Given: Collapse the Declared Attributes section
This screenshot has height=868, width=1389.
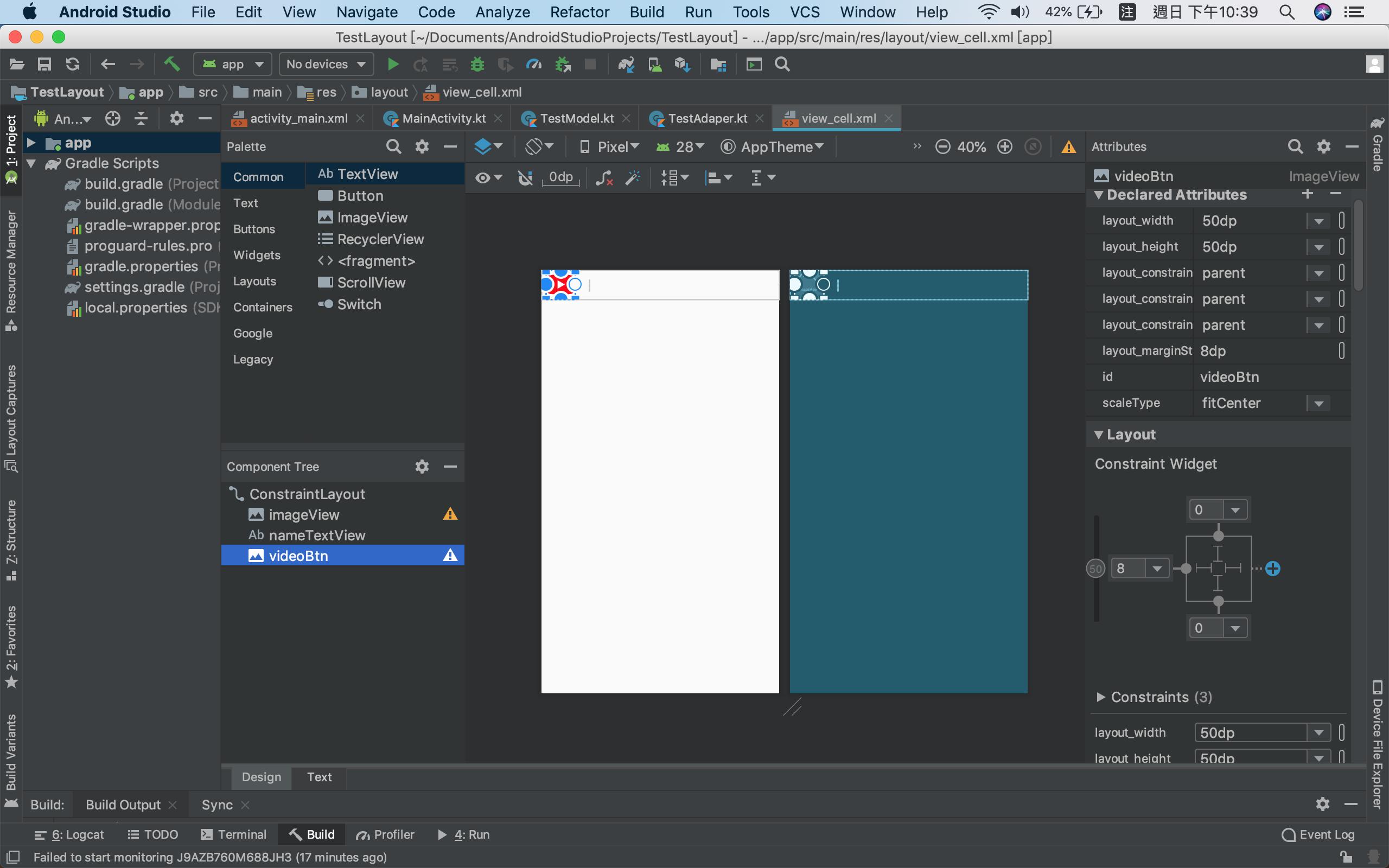Looking at the screenshot, I should tap(1099, 195).
